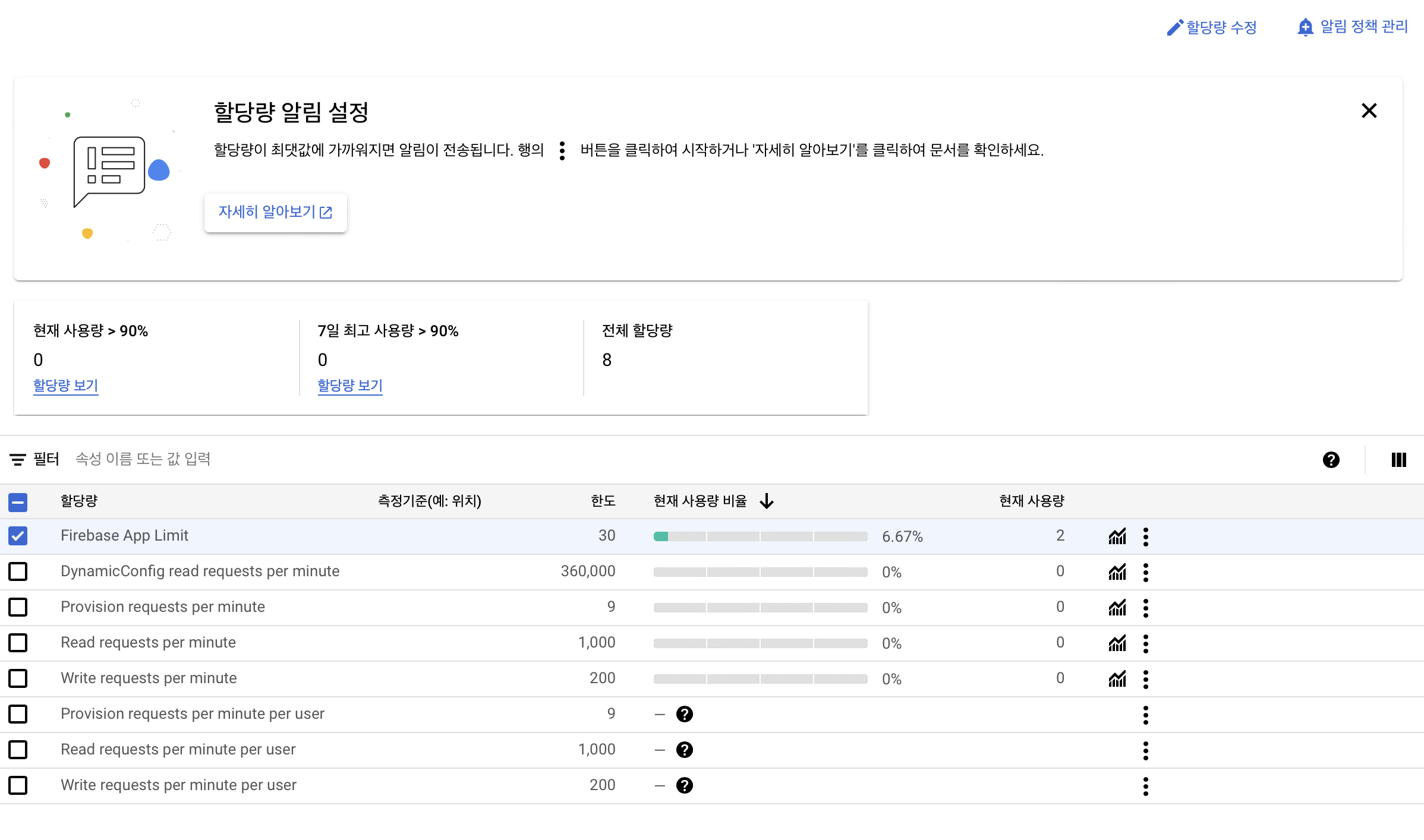This screenshot has height=840, width=1424.
Task: Open more actions menu for Firebase App Limit
Action: pos(1145,536)
